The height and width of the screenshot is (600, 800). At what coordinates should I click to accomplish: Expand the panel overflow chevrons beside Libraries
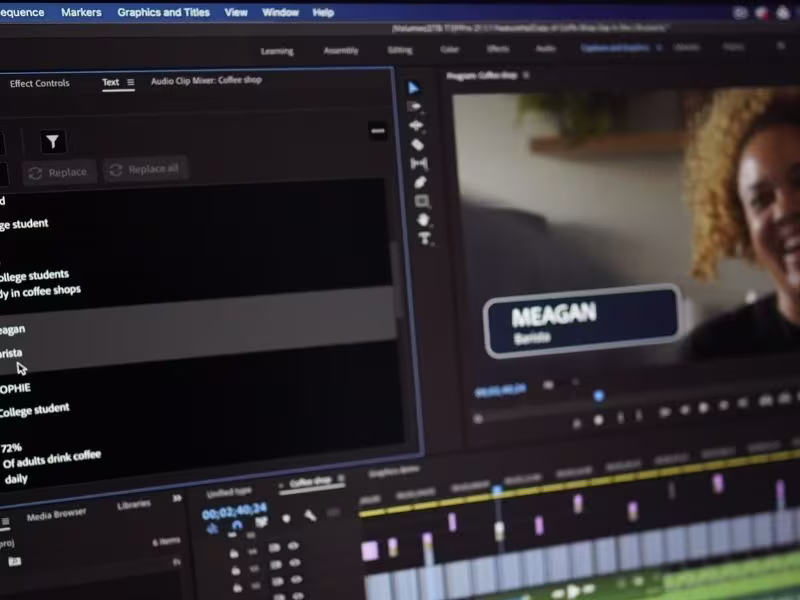coord(177,498)
